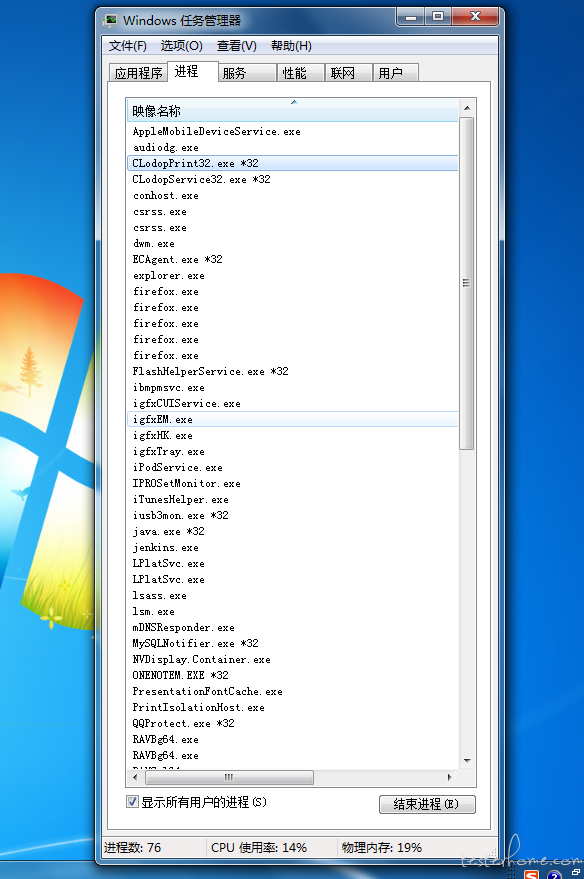Click the horizontal scrollbar thumb
584x879 pixels.
(229, 778)
